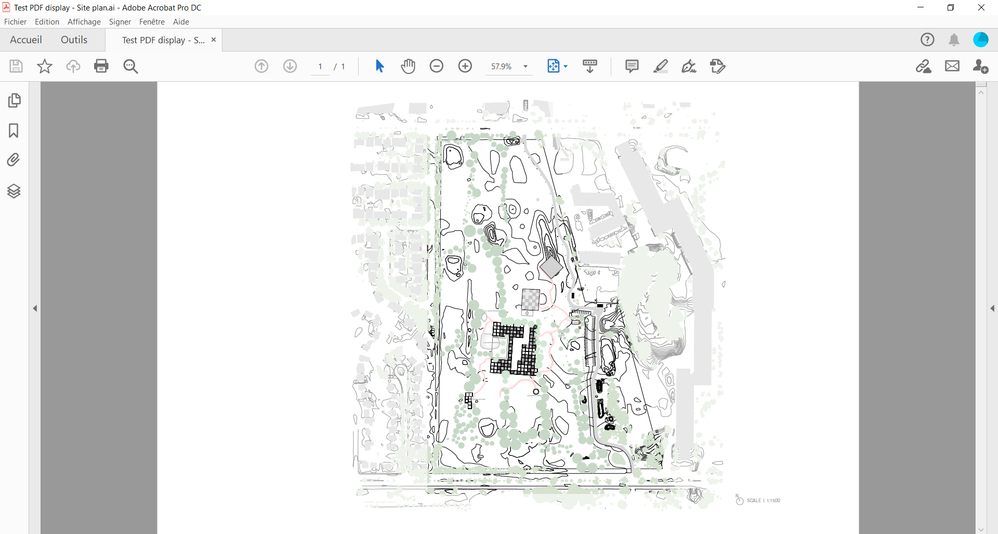Add file to starred favorites
This screenshot has width=998, height=534.
(45, 66)
